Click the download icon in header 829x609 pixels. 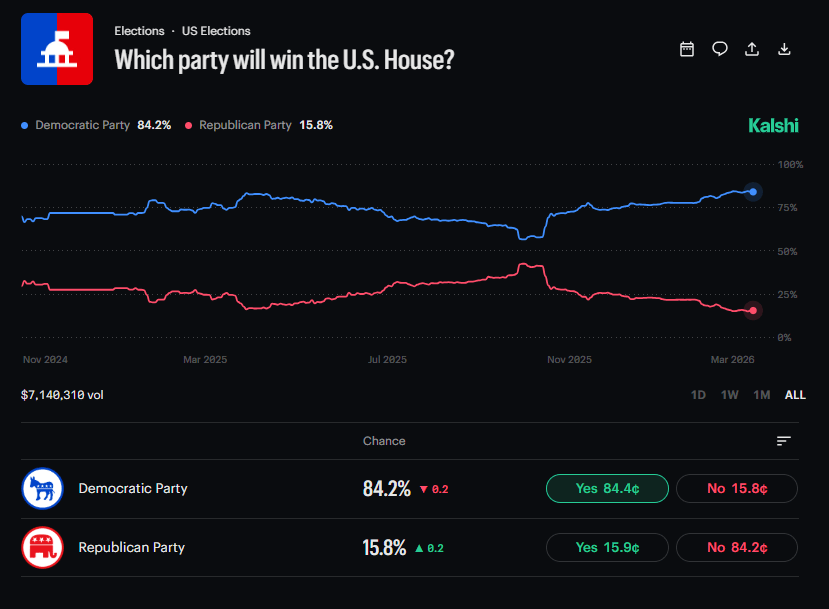[x=784, y=49]
